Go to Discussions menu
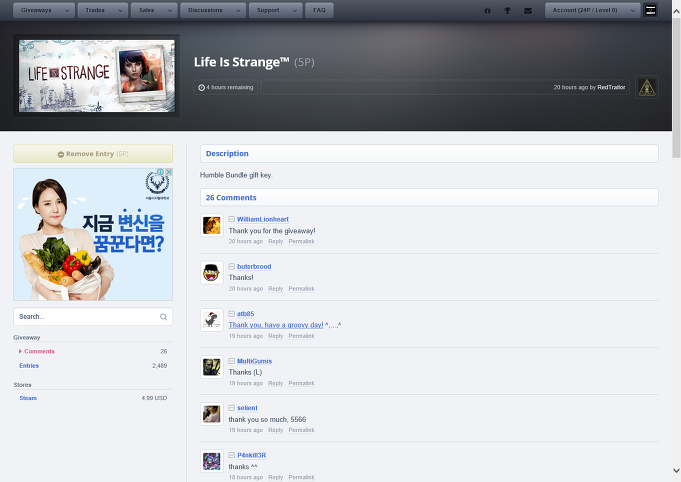This screenshot has width=681, height=482. [205, 10]
